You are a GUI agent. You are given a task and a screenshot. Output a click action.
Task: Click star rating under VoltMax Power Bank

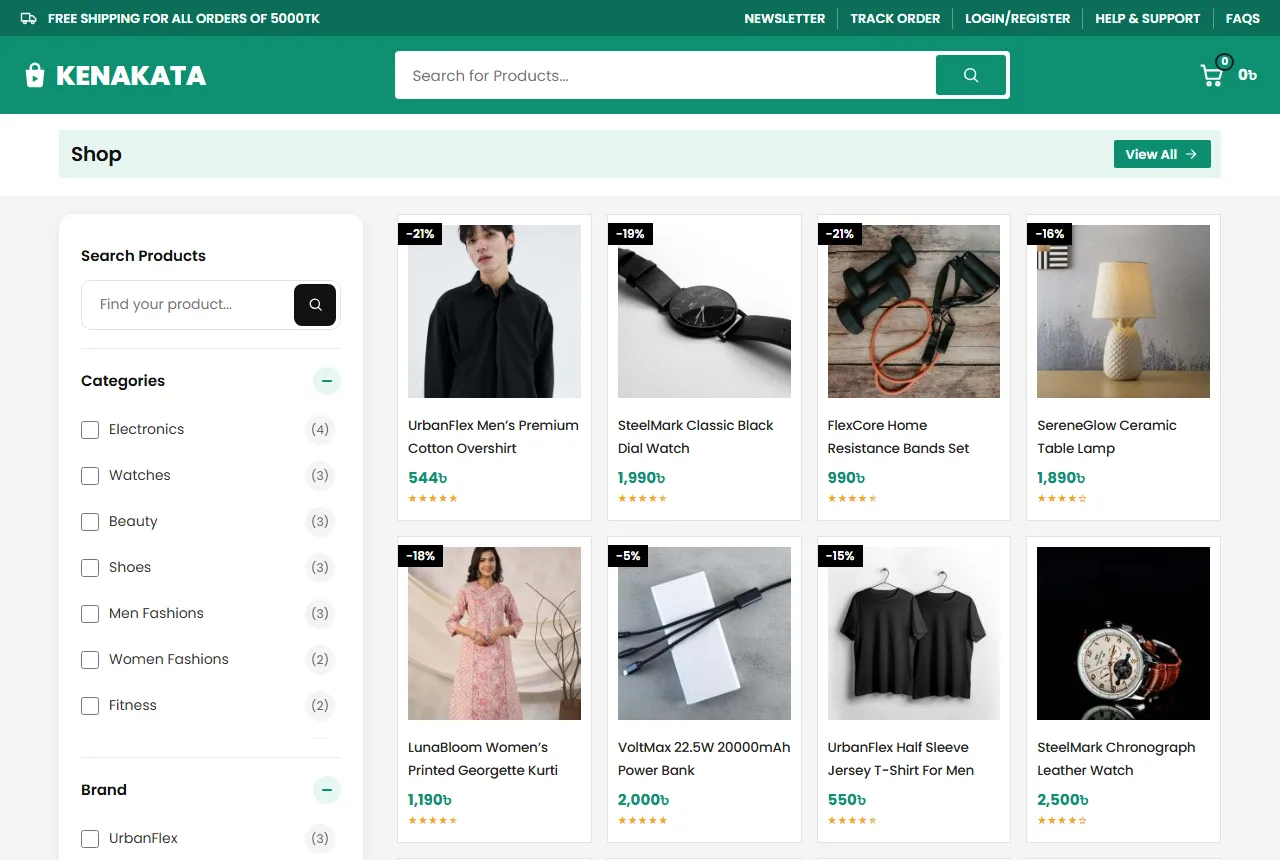point(642,820)
